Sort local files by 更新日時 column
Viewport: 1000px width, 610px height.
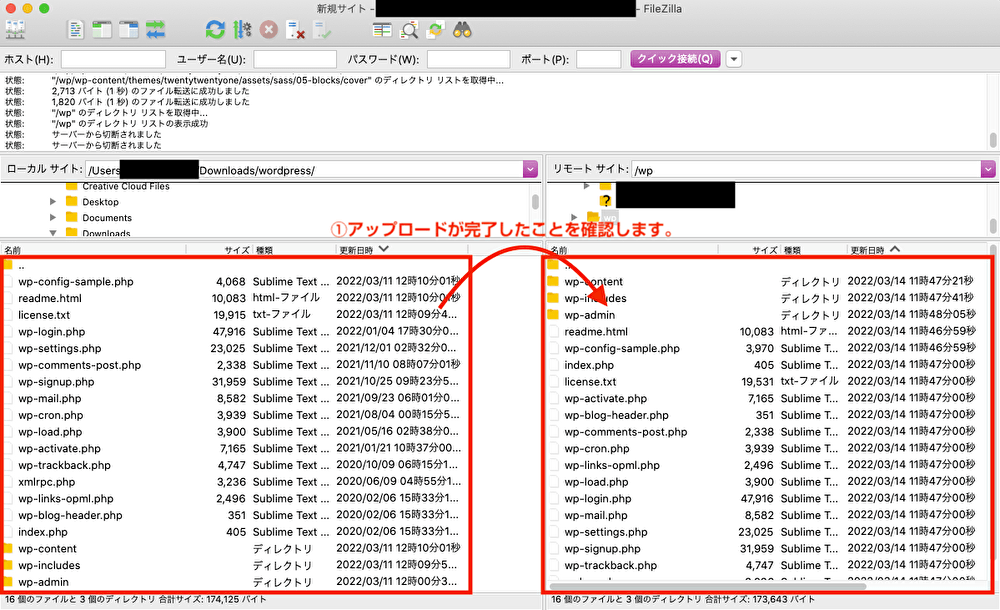(x=360, y=250)
